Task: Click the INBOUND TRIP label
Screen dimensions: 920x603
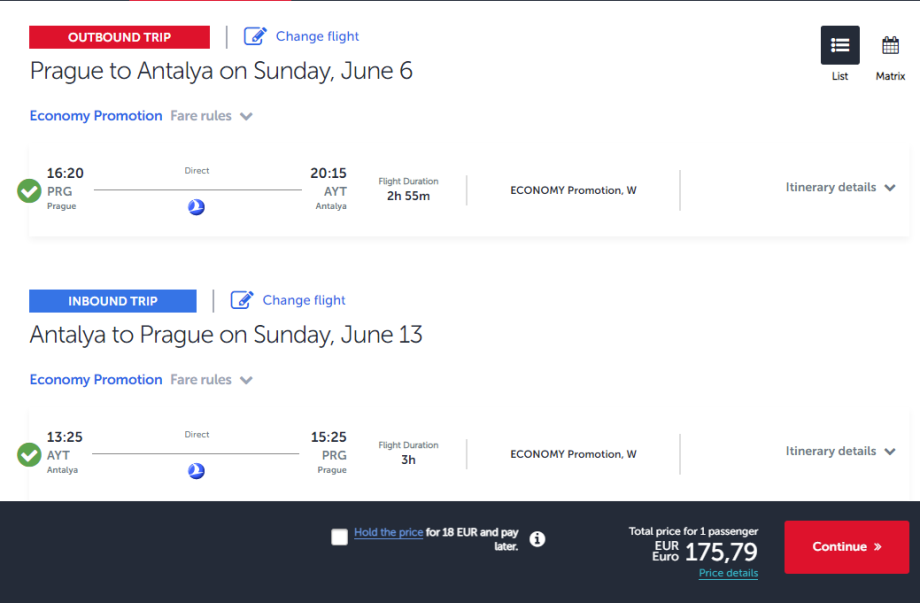Action: tap(113, 301)
